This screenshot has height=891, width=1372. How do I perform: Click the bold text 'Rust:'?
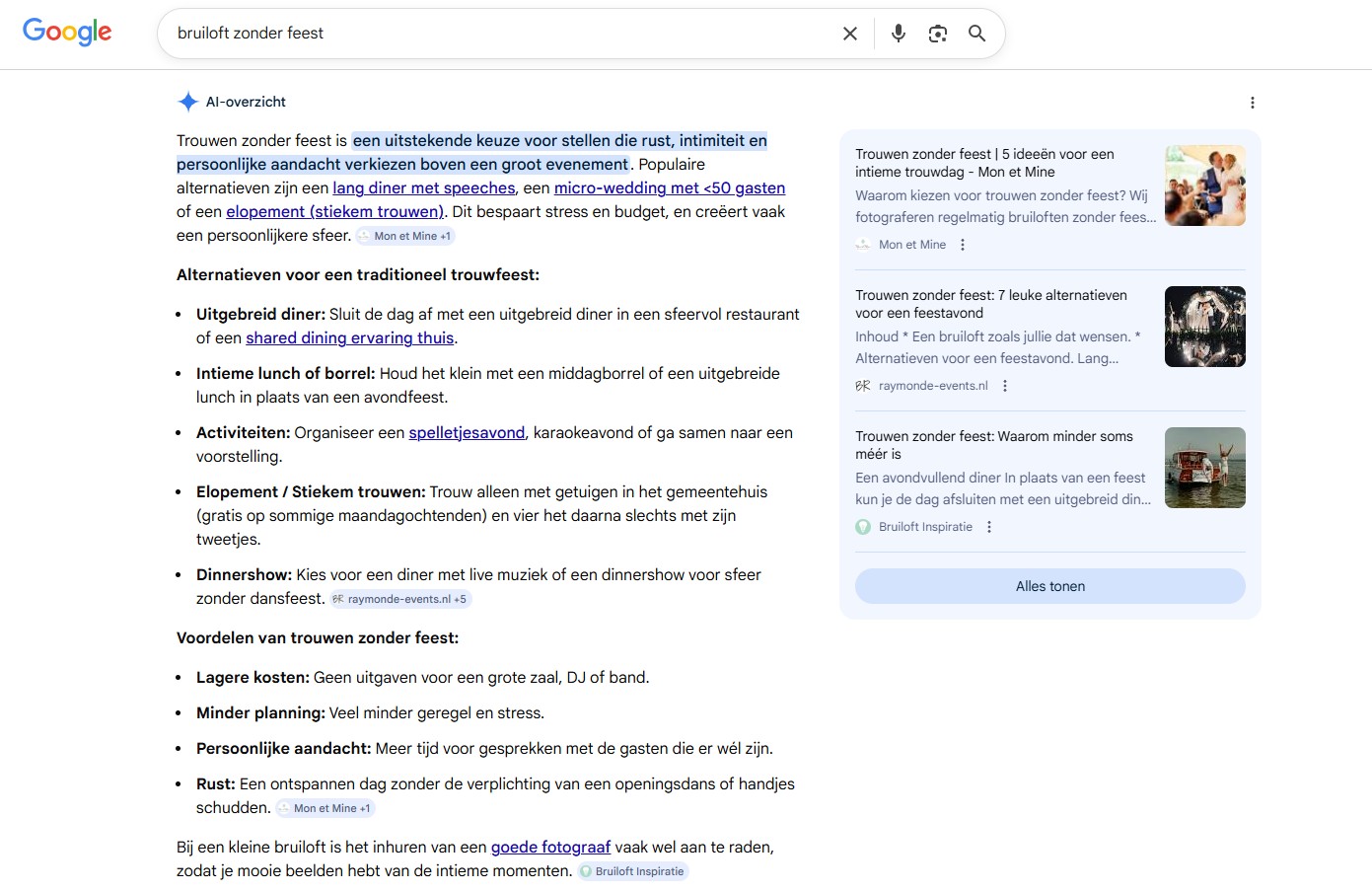click(216, 783)
